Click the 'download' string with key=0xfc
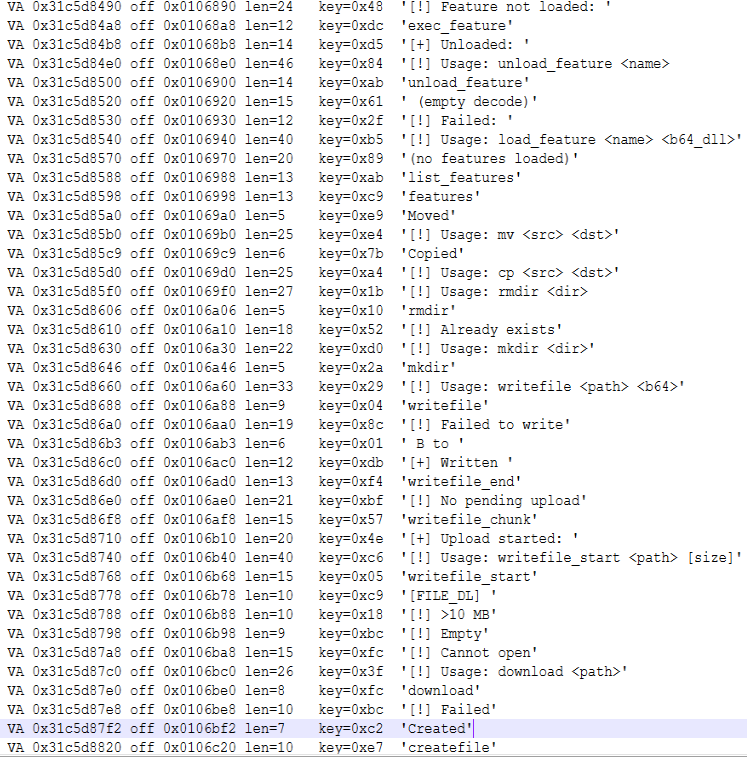 (440, 690)
